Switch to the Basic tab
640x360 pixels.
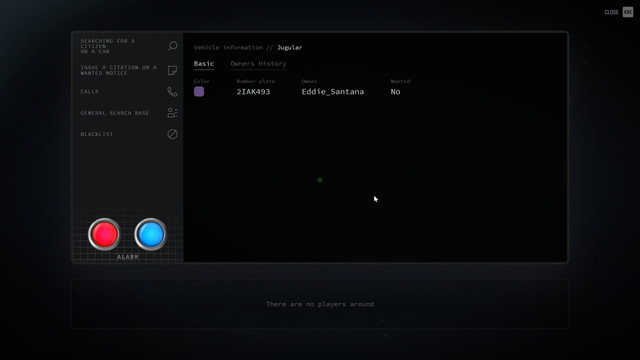tap(204, 64)
